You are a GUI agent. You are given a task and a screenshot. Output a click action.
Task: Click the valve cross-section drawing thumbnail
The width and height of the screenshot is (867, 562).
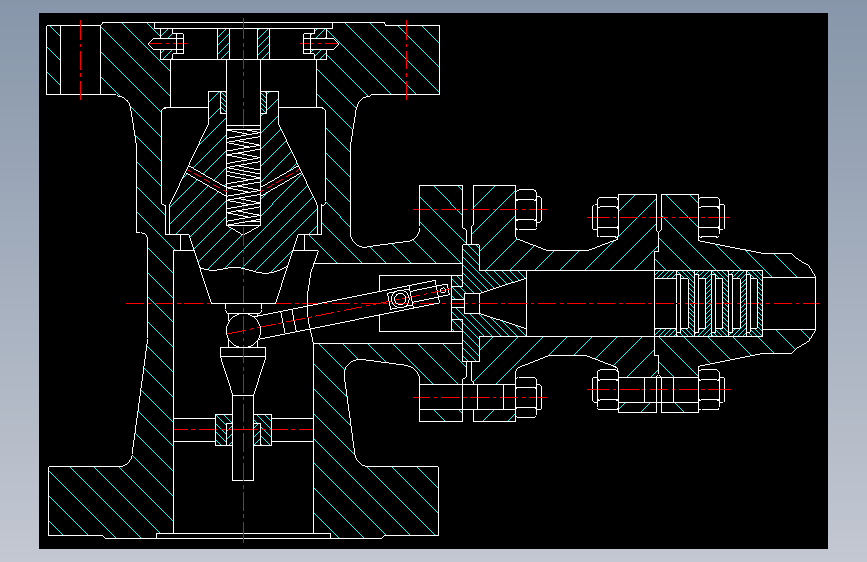pos(433,281)
